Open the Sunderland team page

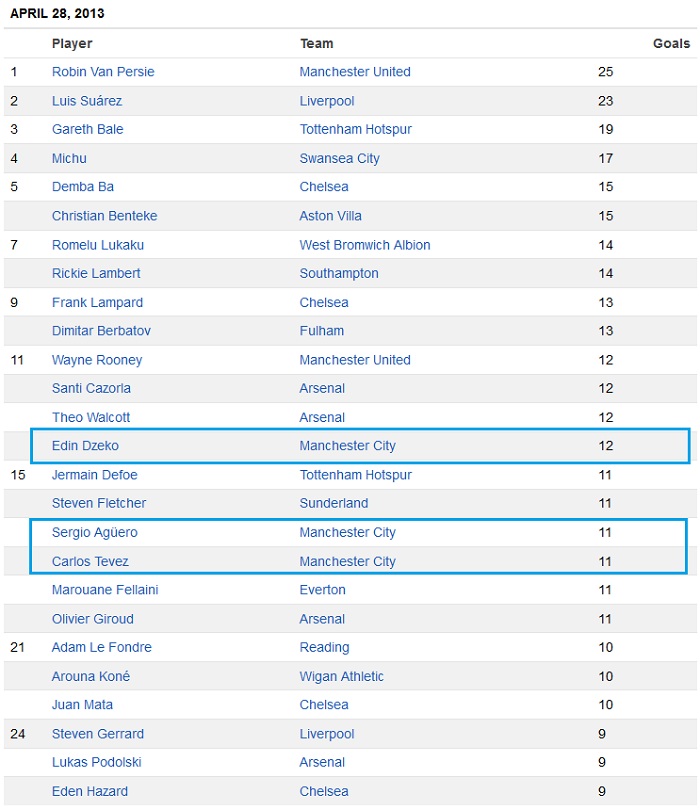[x=333, y=503]
